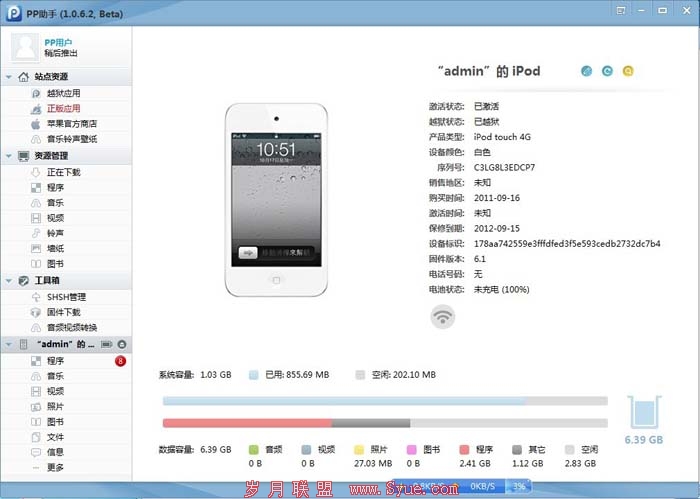Click the title bar menu icon left of minimize
Image resolution: width=700 pixels, height=499 pixels.
[x=621, y=10]
